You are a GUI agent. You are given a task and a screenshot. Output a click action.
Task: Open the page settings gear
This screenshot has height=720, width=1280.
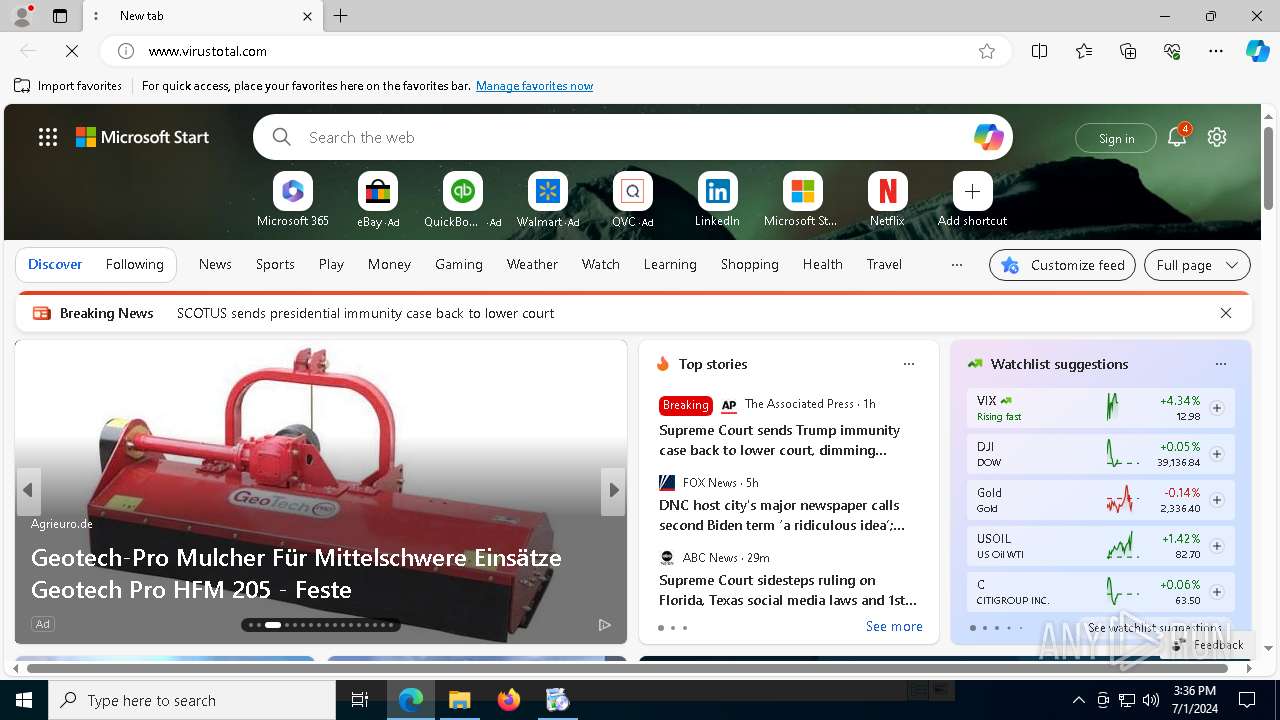click(x=1217, y=137)
